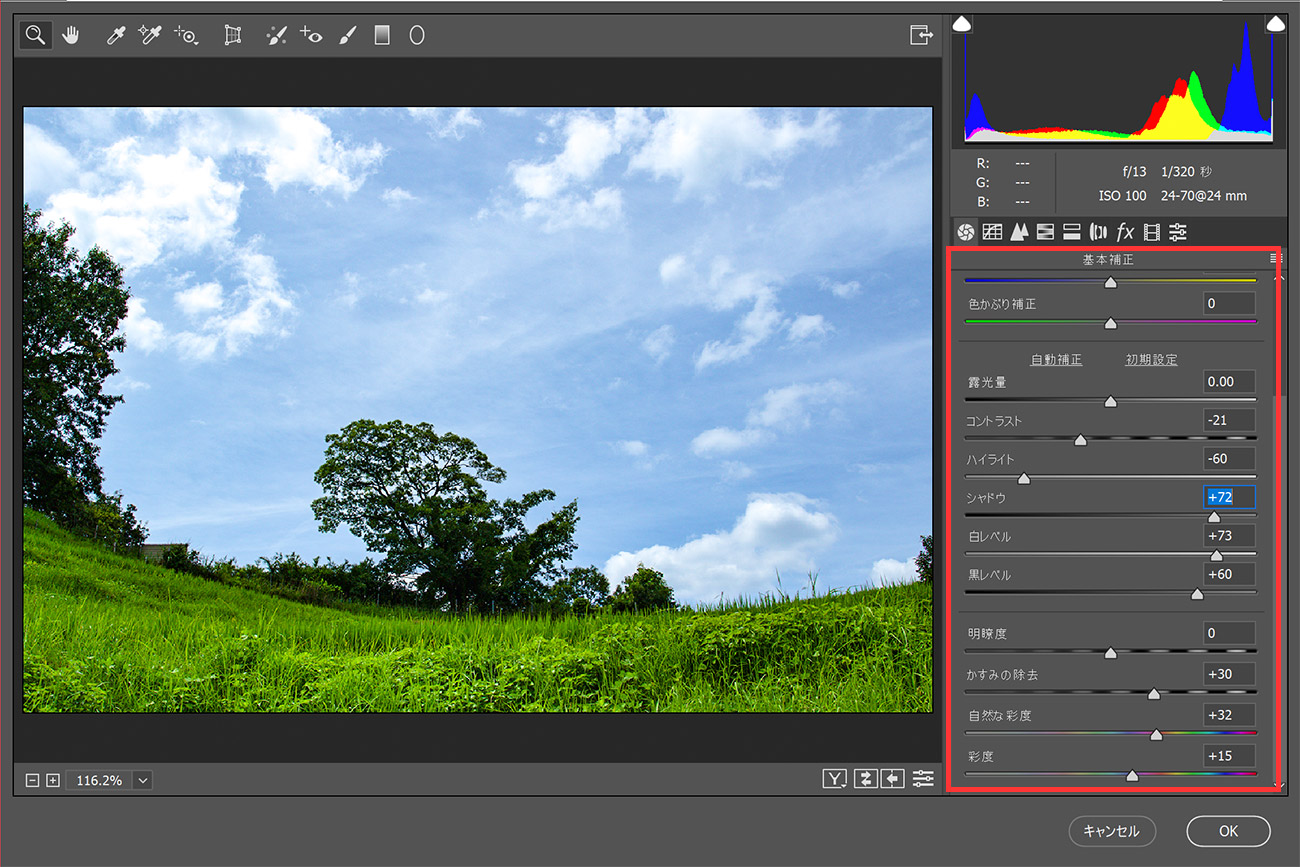Click the シャドウ value field showing +72
This screenshot has width=1300, height=867.
[x=1229, y=497]
